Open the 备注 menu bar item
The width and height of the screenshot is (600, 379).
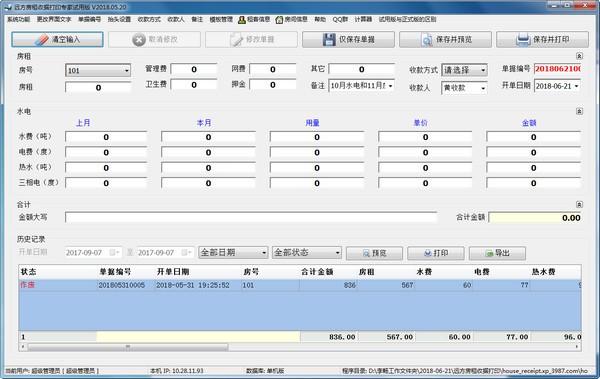pyautogui.click(x=197, y=20)
